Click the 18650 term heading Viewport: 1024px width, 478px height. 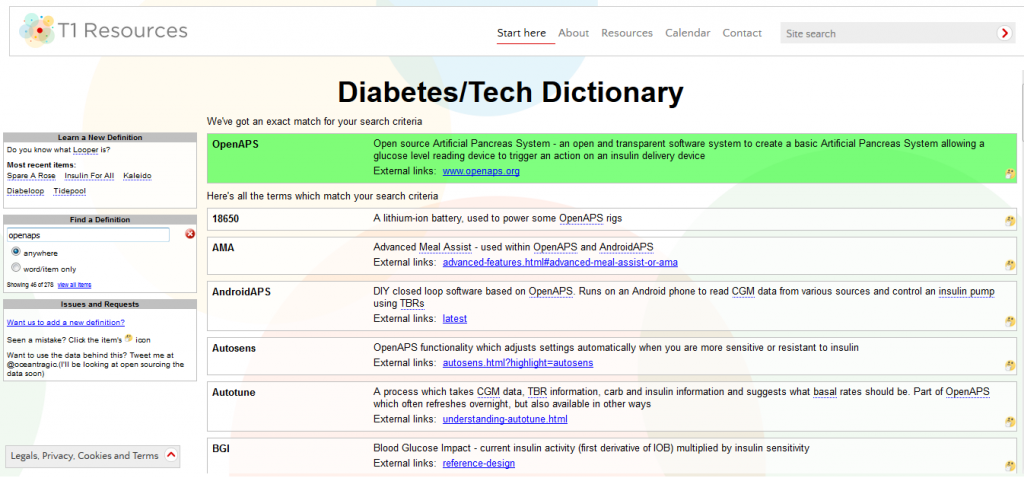click(225, 219)
